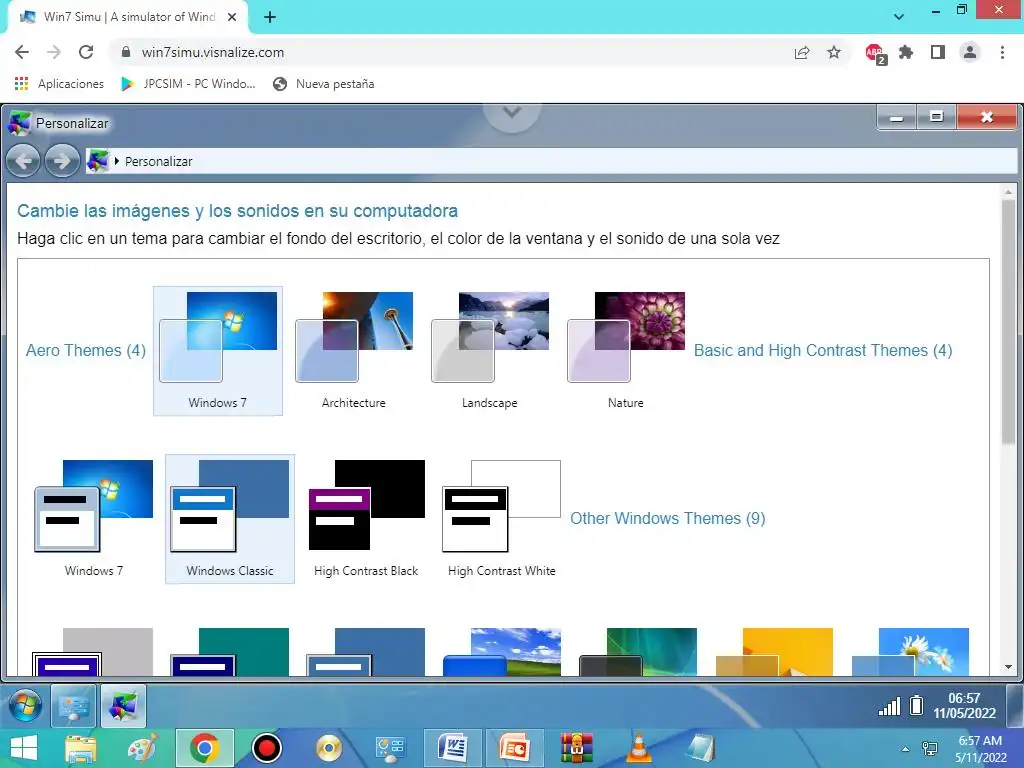This screenshot has height=768, width=1024.
Task: Choose the Landscape theme
Action: (490, 351)
